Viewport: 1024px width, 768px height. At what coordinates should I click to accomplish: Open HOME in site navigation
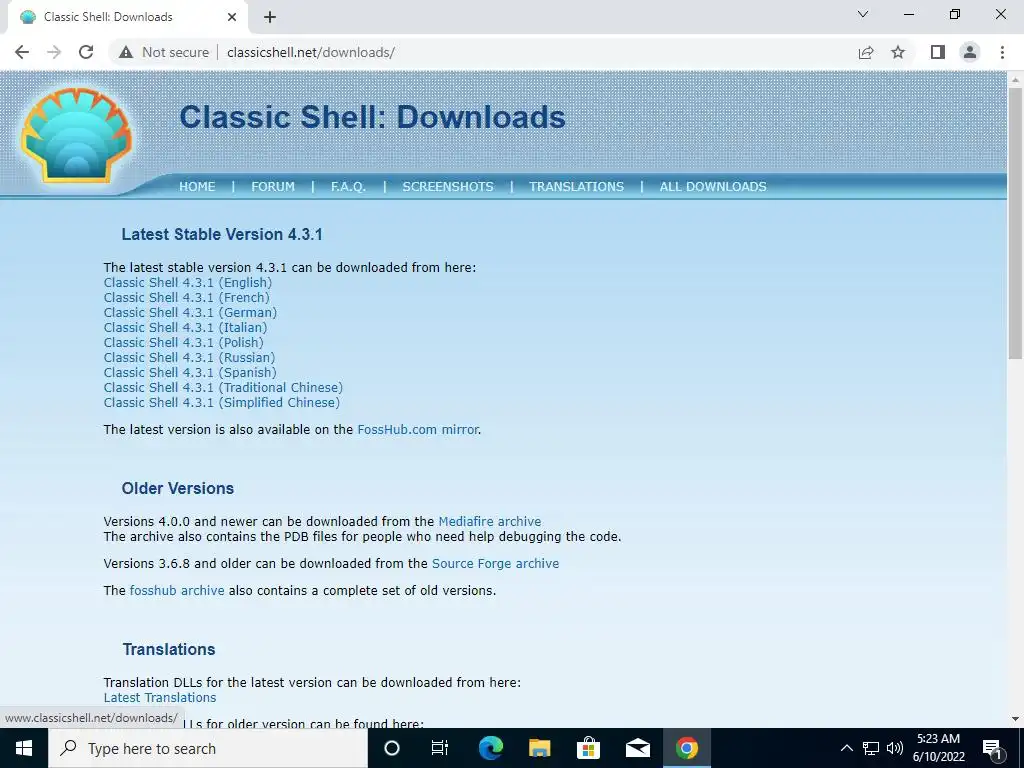197,187
